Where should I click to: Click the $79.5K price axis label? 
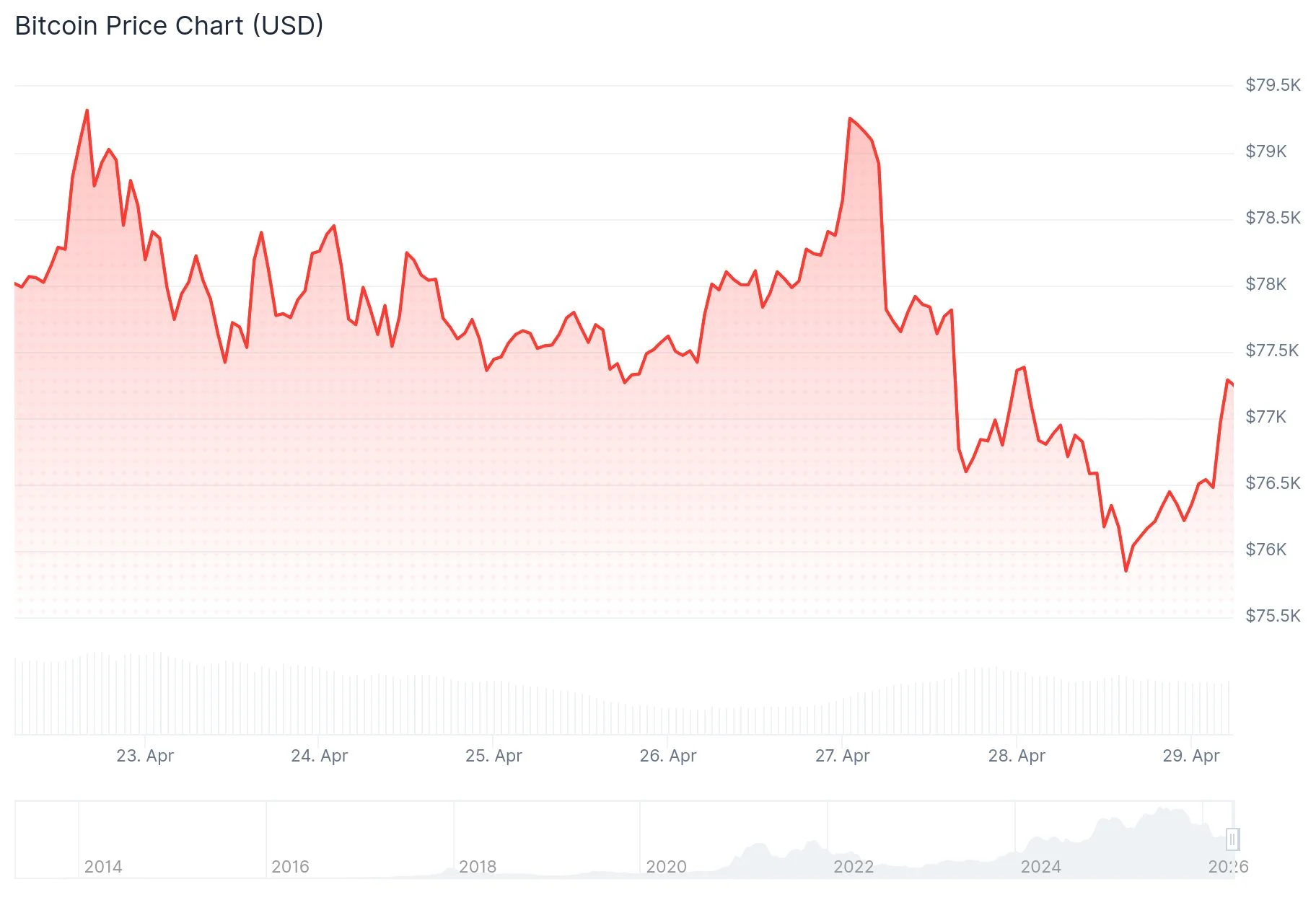pos(1273,85)
